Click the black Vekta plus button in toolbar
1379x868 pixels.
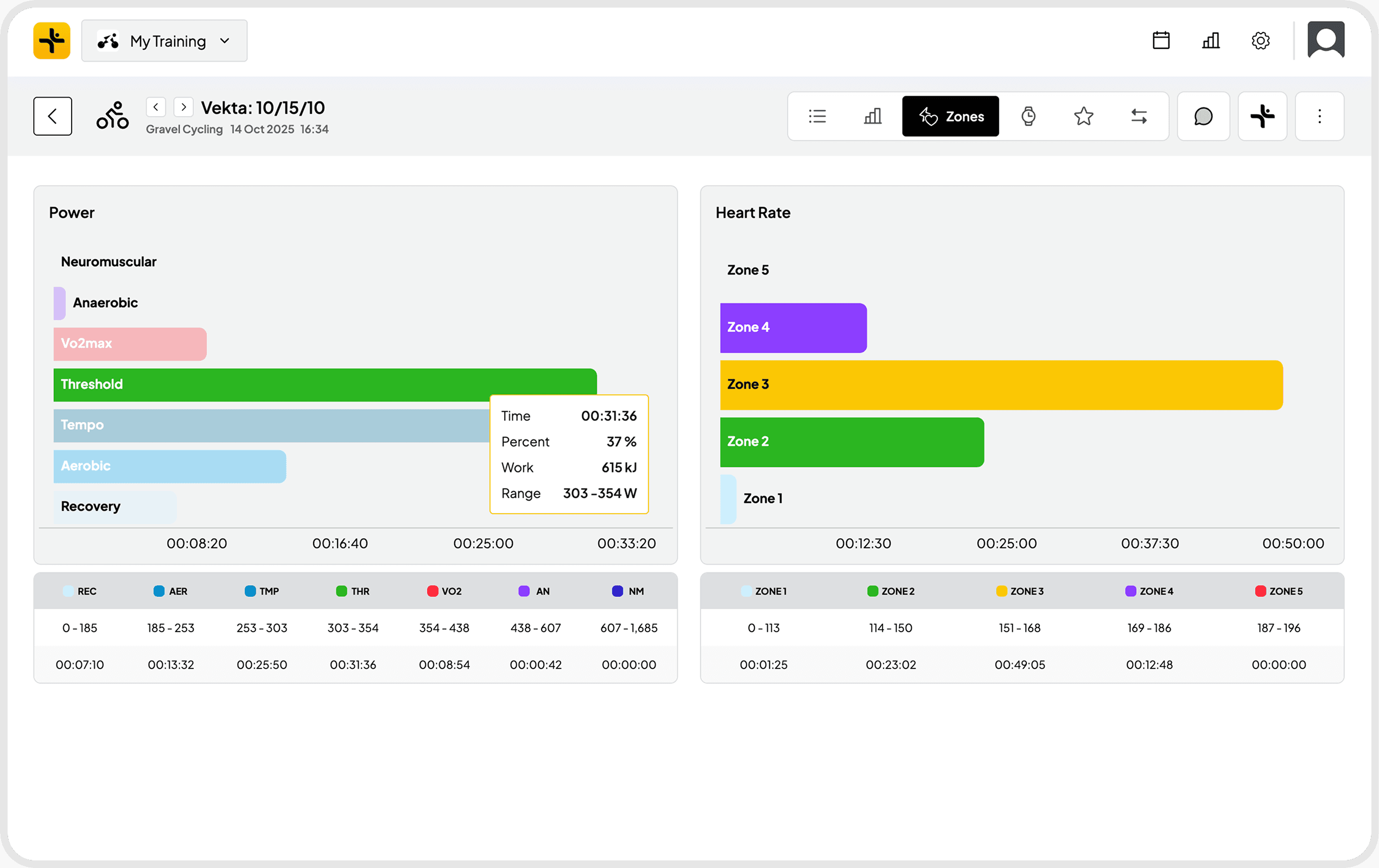click(x=1262, y=116)
